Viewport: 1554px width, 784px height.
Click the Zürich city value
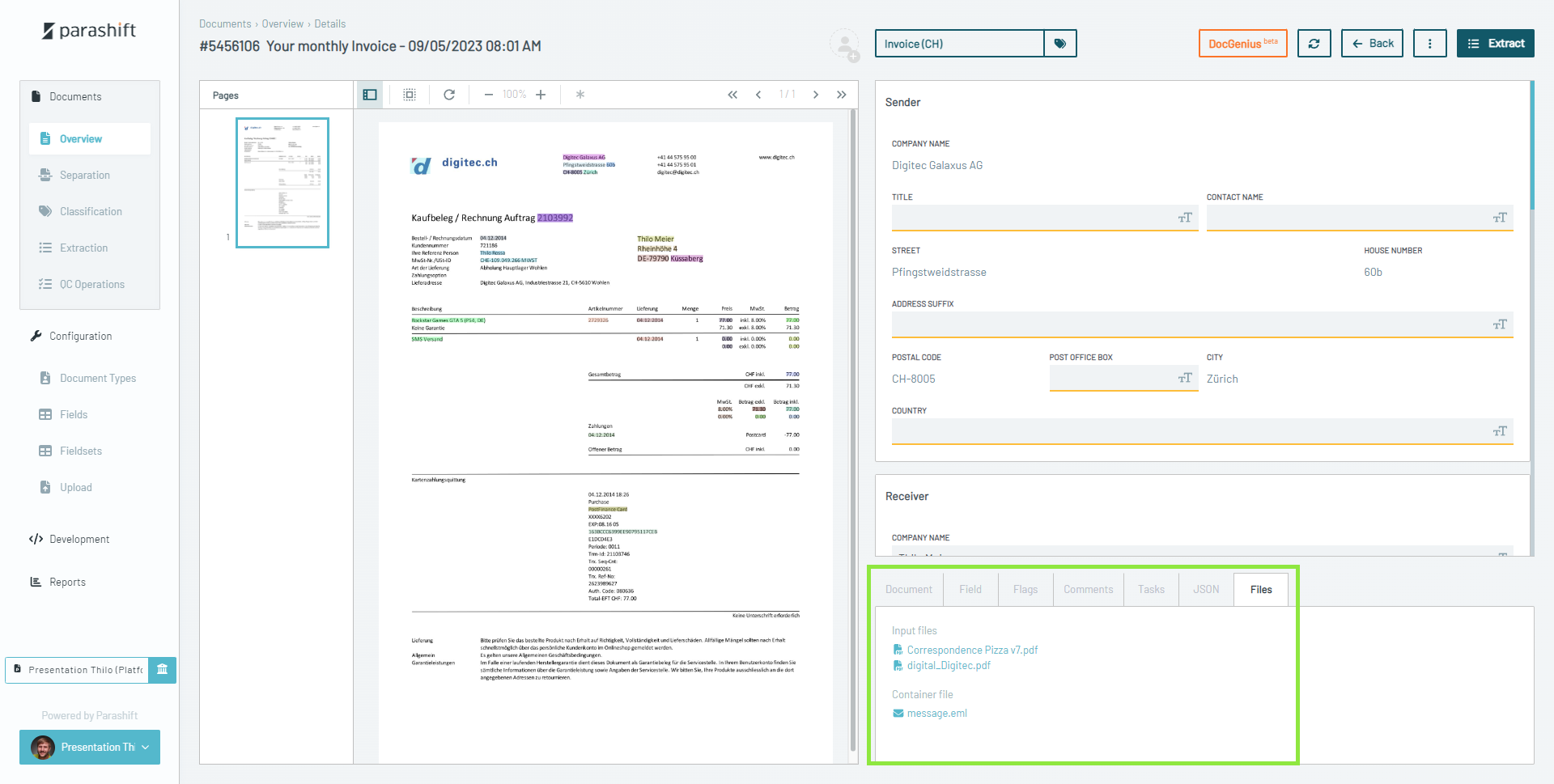tap(1222, 379)
